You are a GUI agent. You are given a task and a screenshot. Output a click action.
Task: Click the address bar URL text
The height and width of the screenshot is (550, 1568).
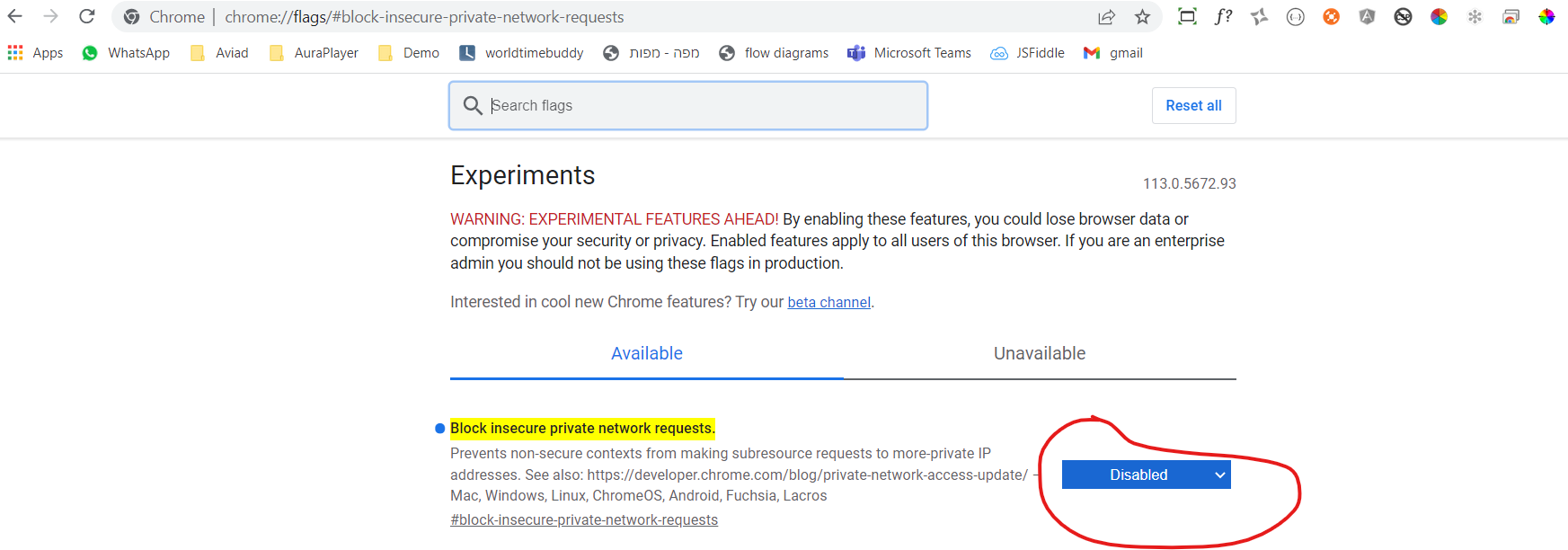pos(424,17)
